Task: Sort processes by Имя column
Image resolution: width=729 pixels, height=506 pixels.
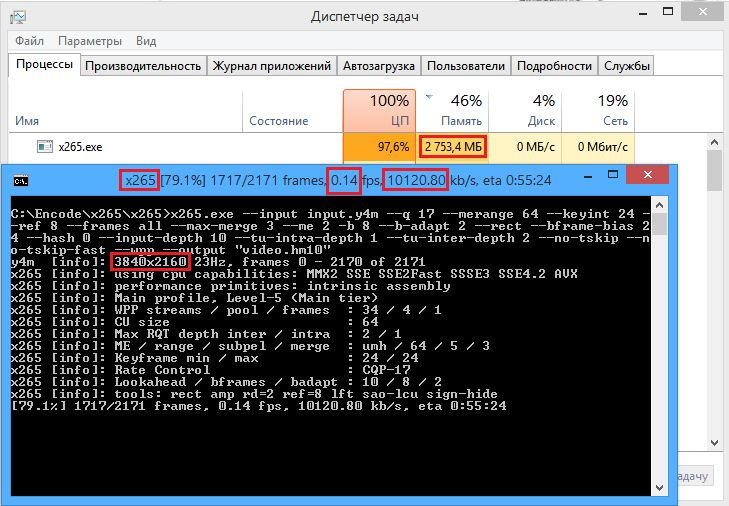Action: pyautogui.click(x=126, y=112)
